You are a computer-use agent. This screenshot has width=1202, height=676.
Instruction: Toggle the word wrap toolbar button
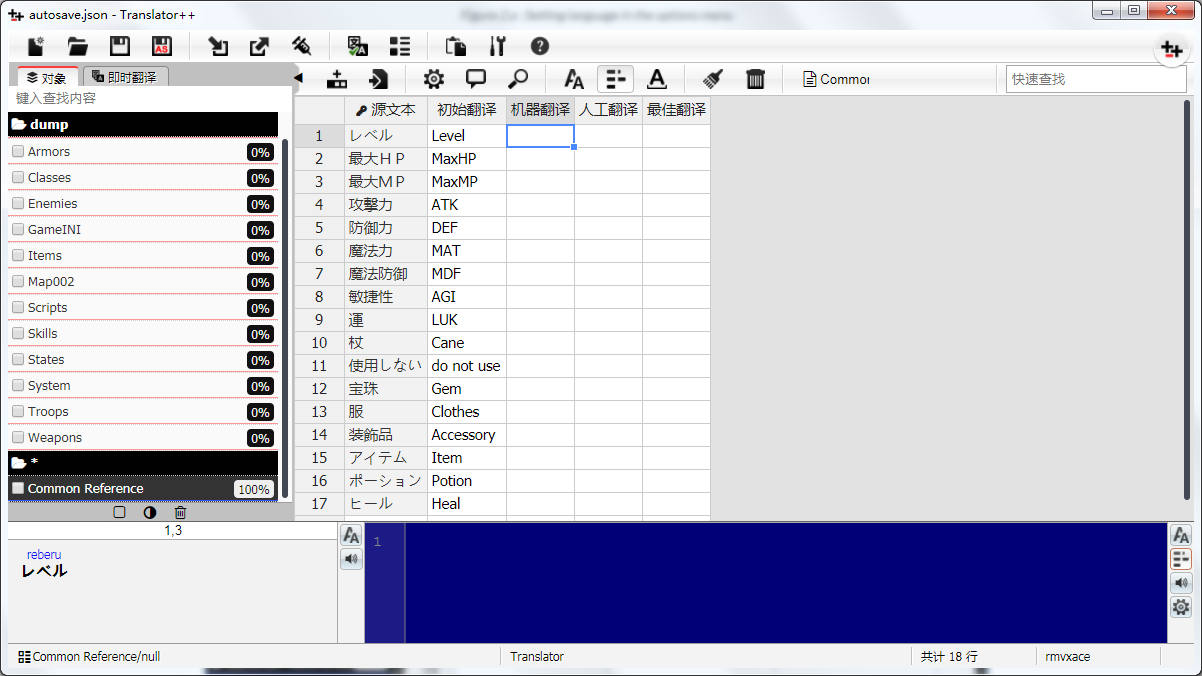click(615, 79)
